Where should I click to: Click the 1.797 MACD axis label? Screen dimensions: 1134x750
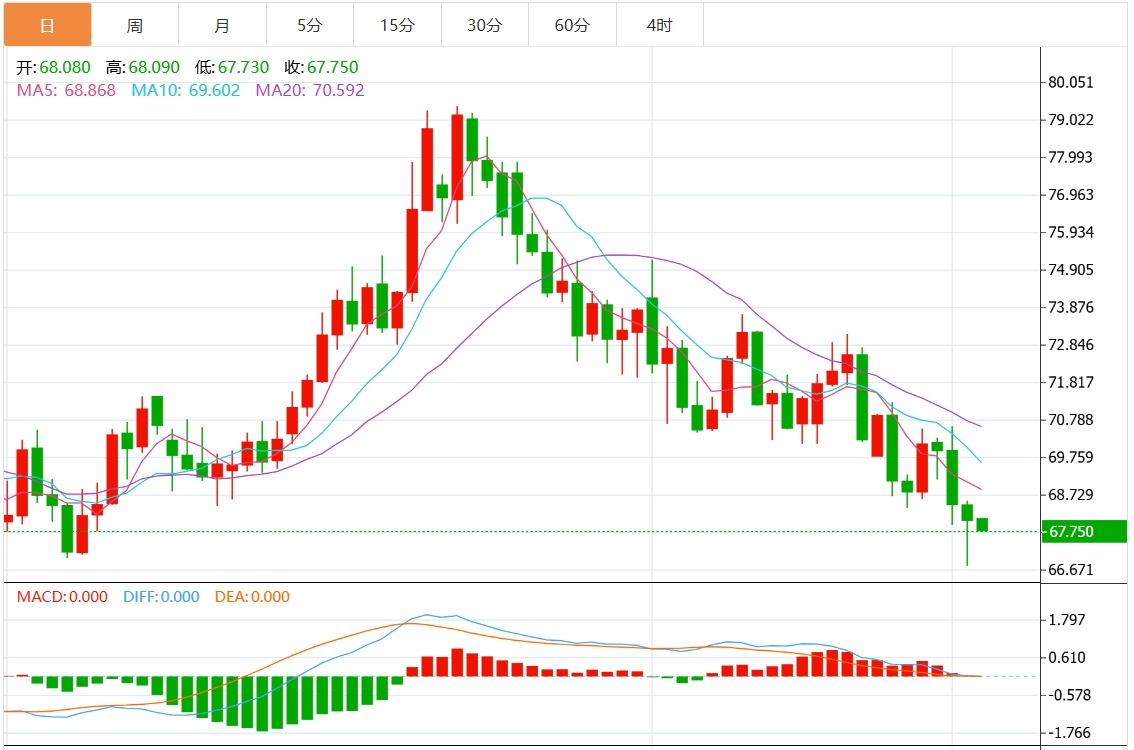1067,620
